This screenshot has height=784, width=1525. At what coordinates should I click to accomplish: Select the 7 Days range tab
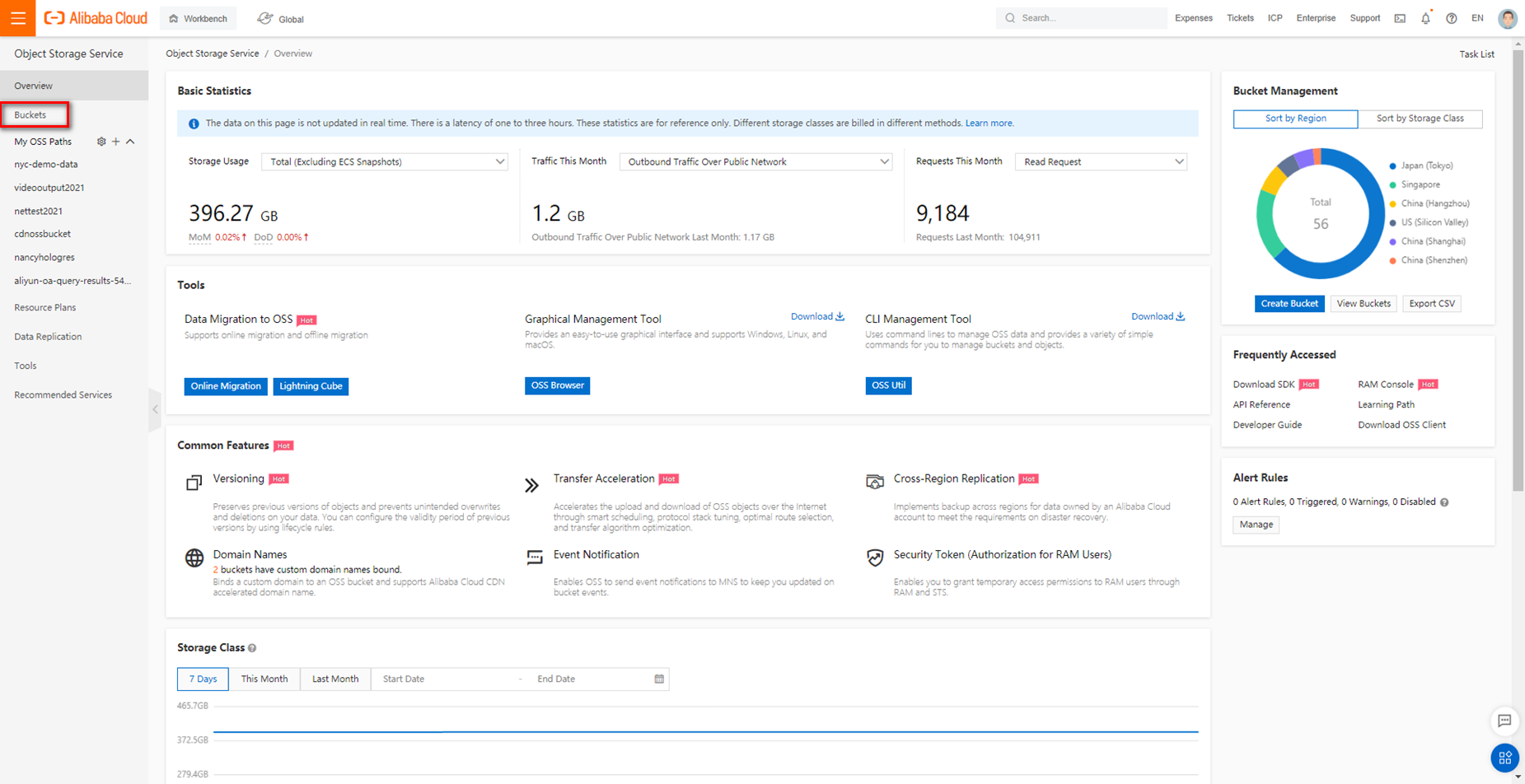pos(203,679)
